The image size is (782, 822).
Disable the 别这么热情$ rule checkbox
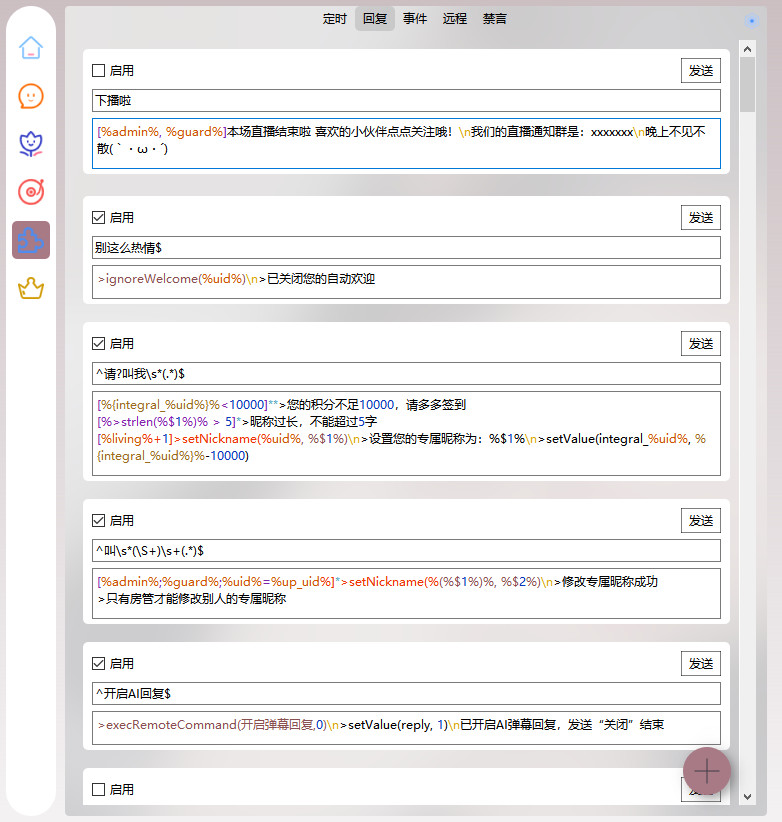point(99,218)
